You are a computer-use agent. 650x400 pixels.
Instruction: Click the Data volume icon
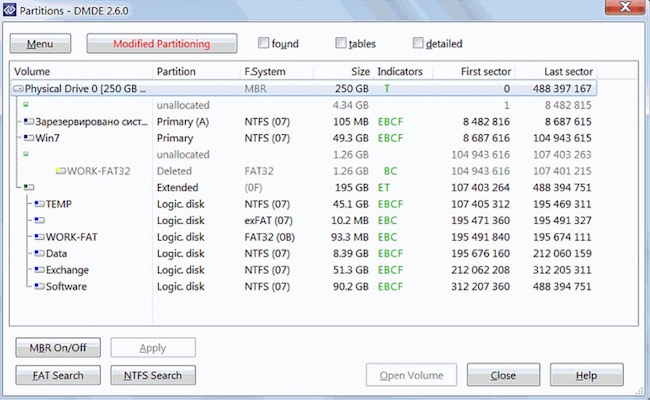tap(39, 253)
